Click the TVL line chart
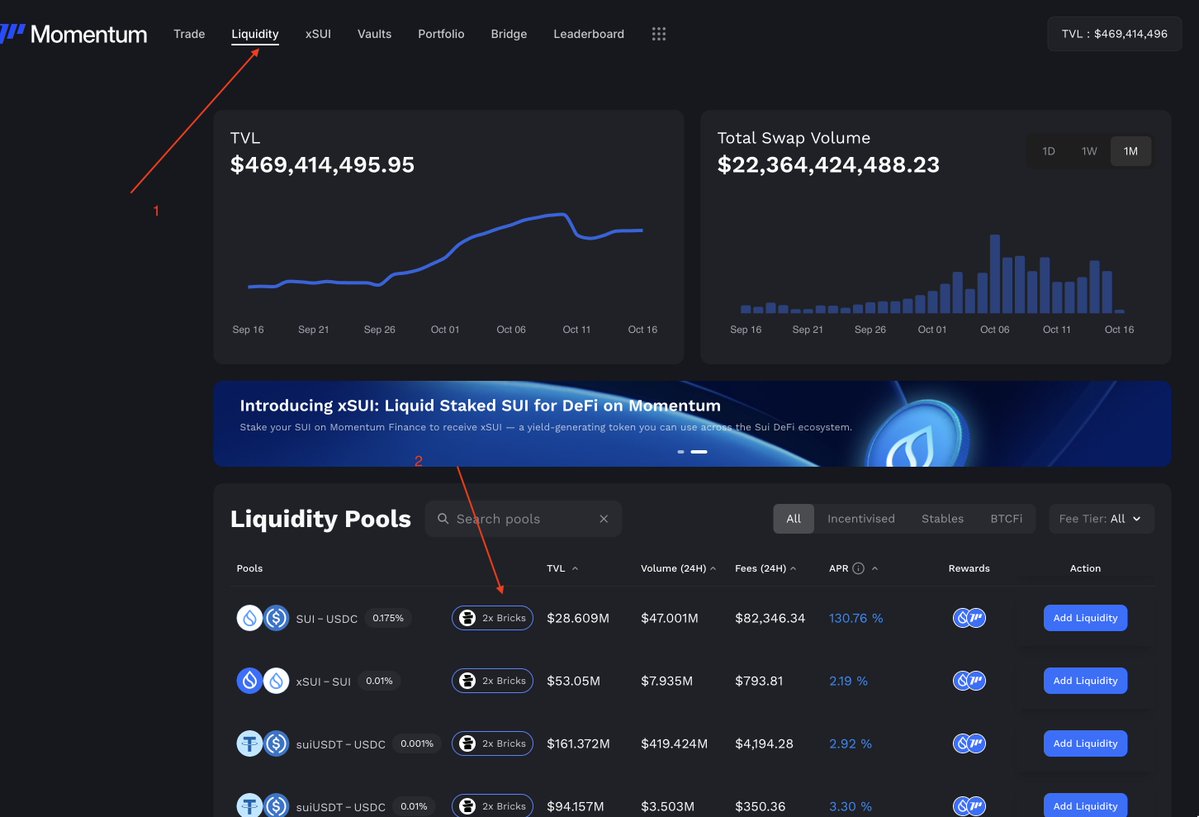Image resolution: width=1199 pixels, height=817 pixels. 445,250
